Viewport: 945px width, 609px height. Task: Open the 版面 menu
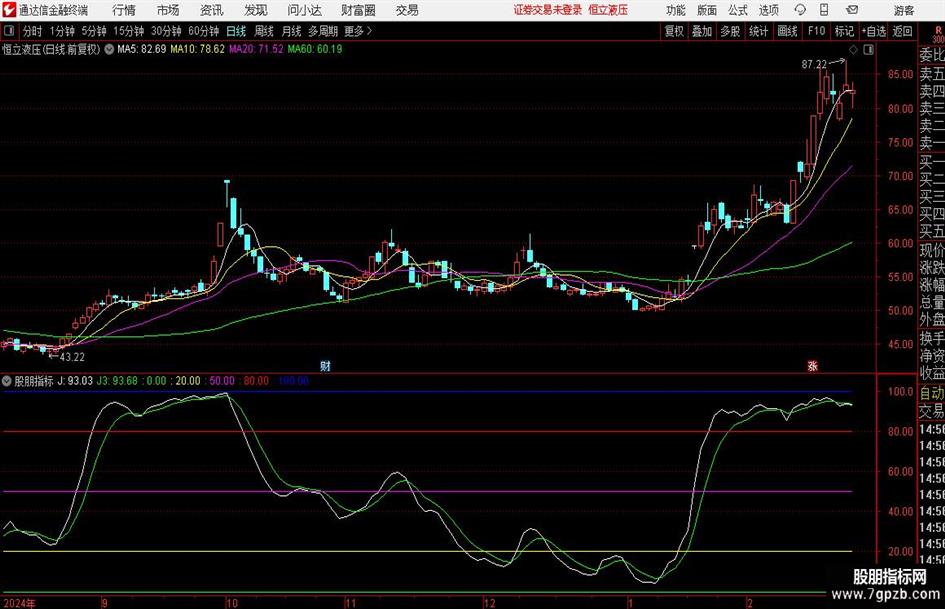707,10
